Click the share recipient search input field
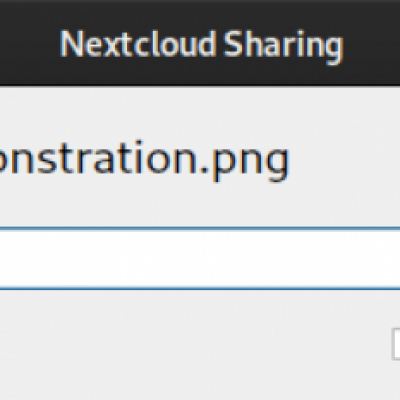400x400 pixels. pyautogui.click(x=200, y=259)
